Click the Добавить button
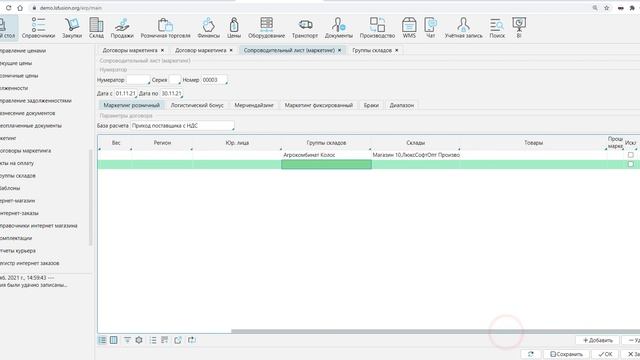 pyautogui.click(x=598, y=340)
